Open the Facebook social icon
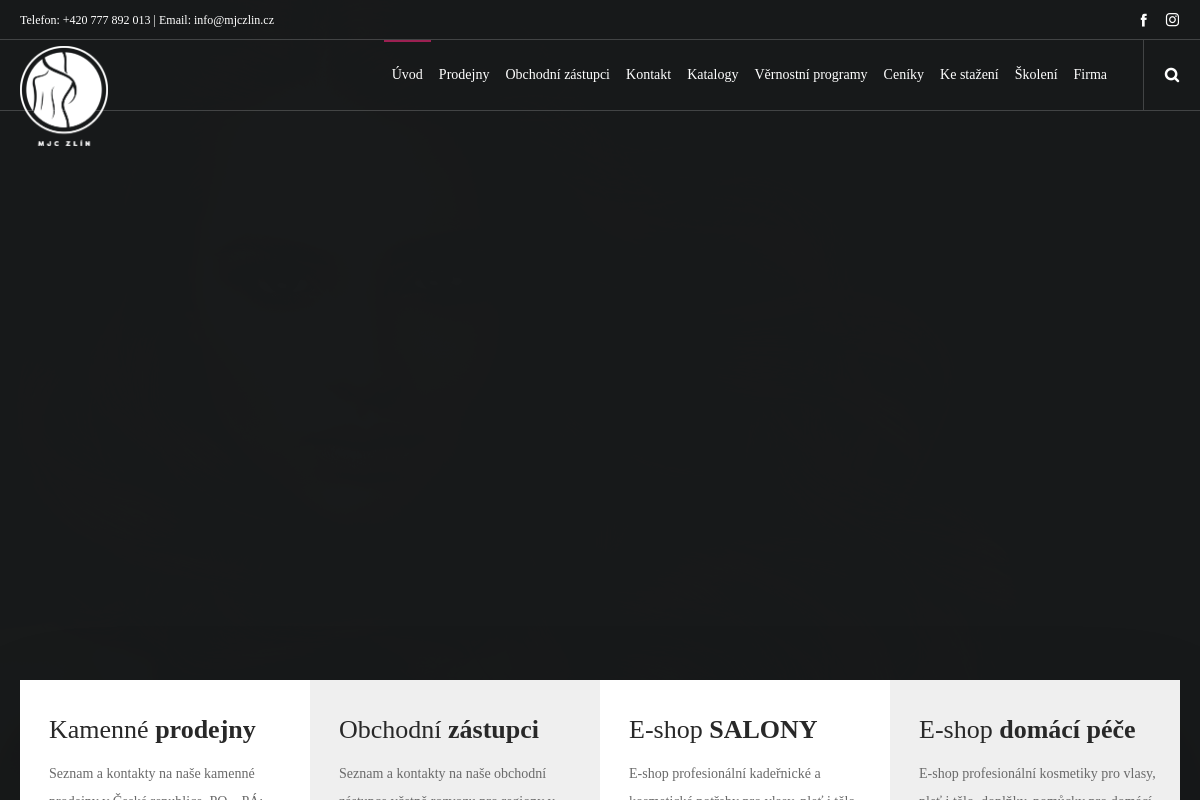The image size is (1200, 800). 1143,20
